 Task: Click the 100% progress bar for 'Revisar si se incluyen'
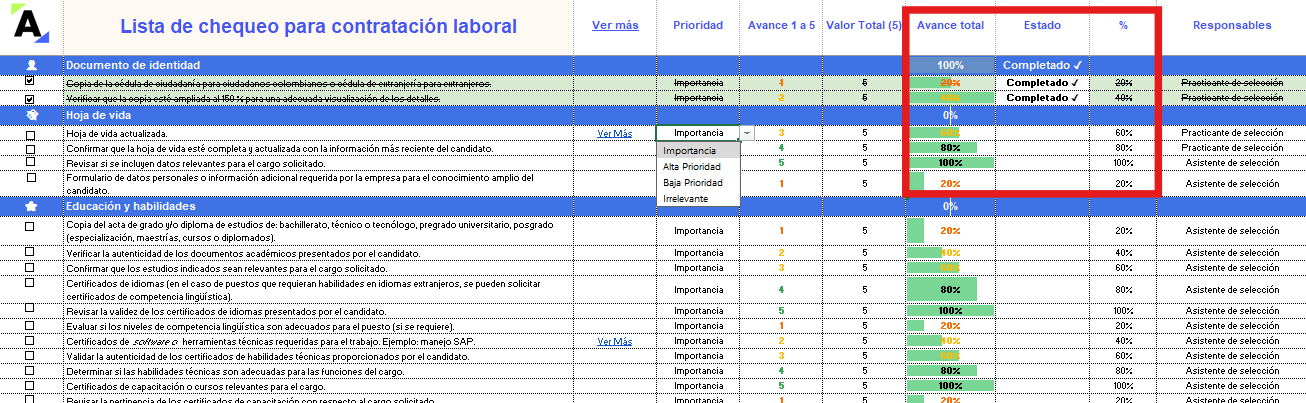[950, 162]
